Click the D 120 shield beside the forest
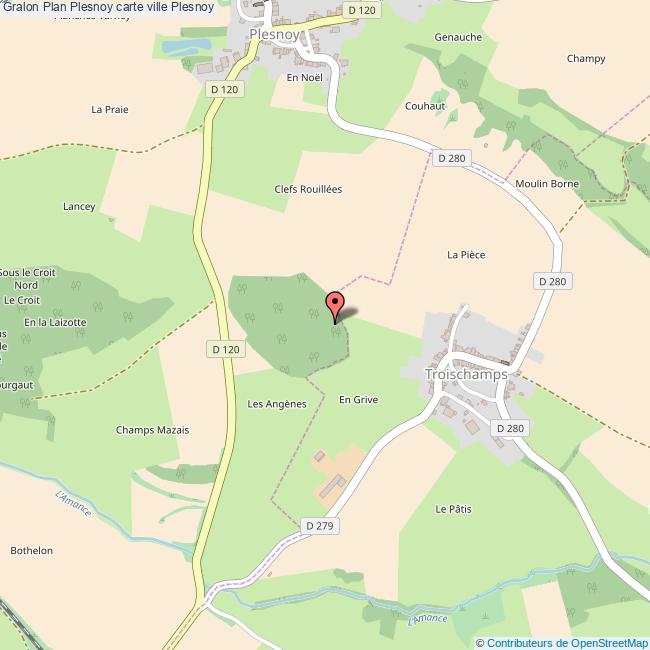 pos(226,349)
